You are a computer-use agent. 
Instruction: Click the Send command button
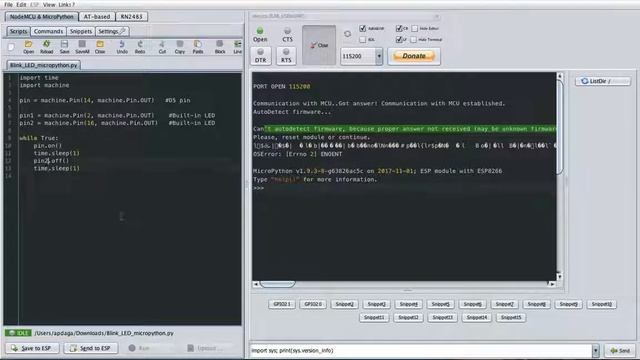(620, 351)
